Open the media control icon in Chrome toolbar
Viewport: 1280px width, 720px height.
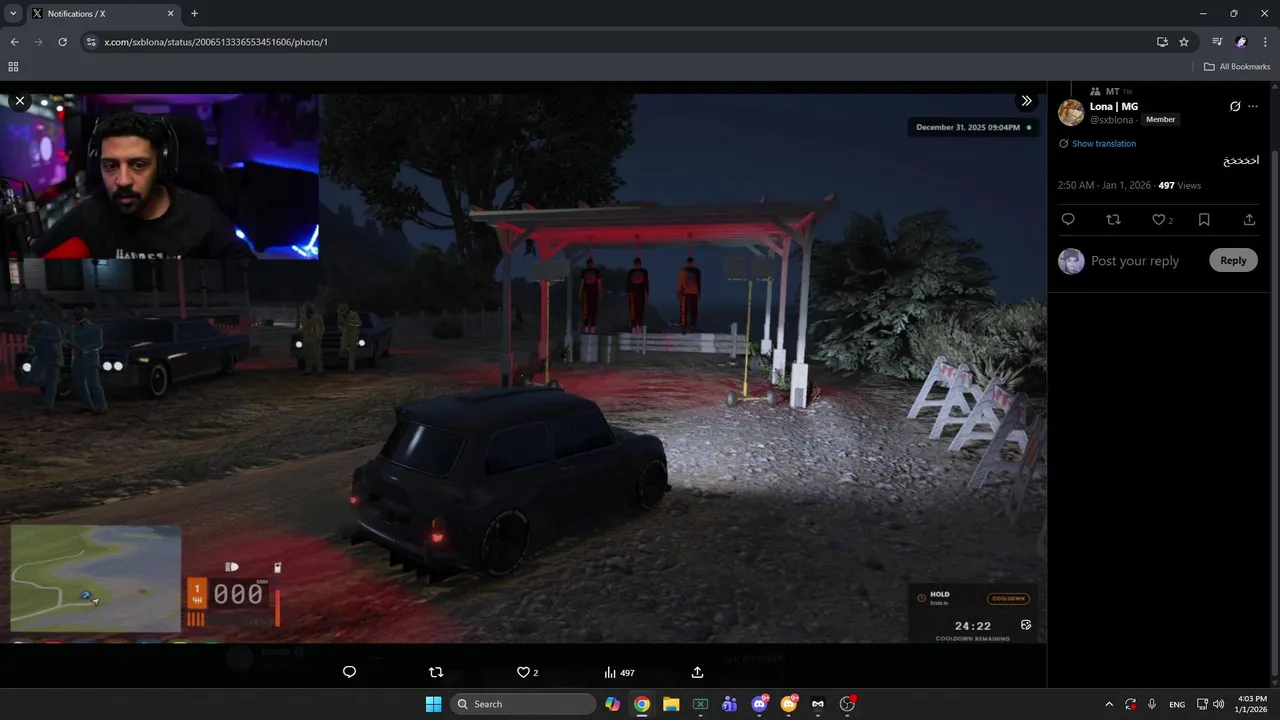coord(1217,42)
